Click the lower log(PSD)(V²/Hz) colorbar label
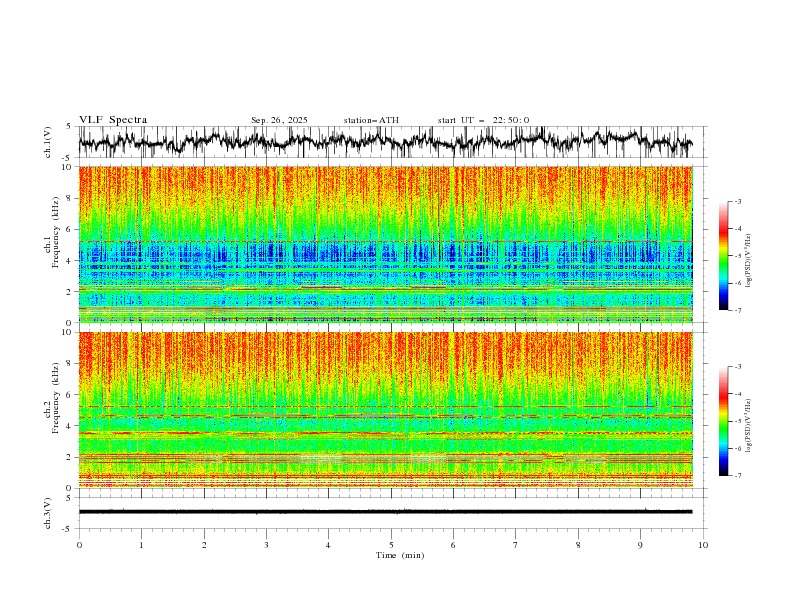The width and height of the screenshot is (792, 612). [749, 426]
